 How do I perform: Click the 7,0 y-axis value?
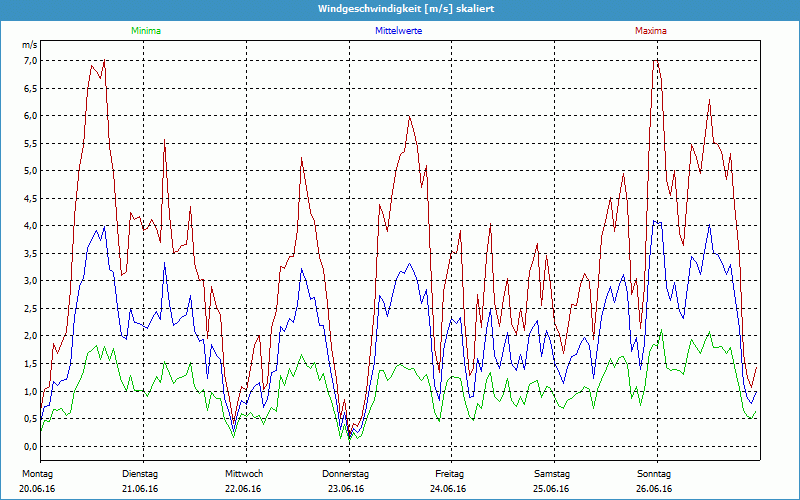[31, 61]
